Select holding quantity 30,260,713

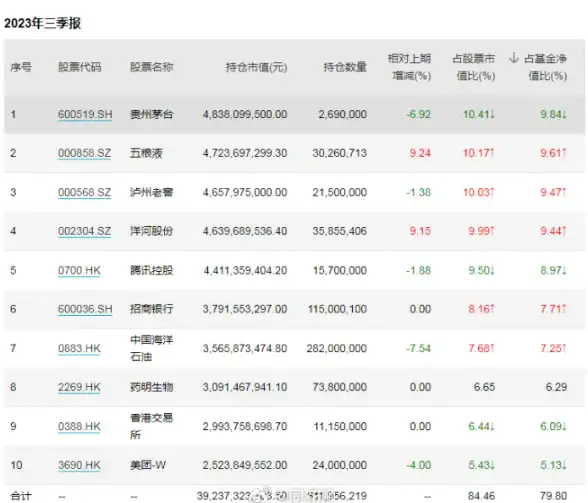coord(339,153)
